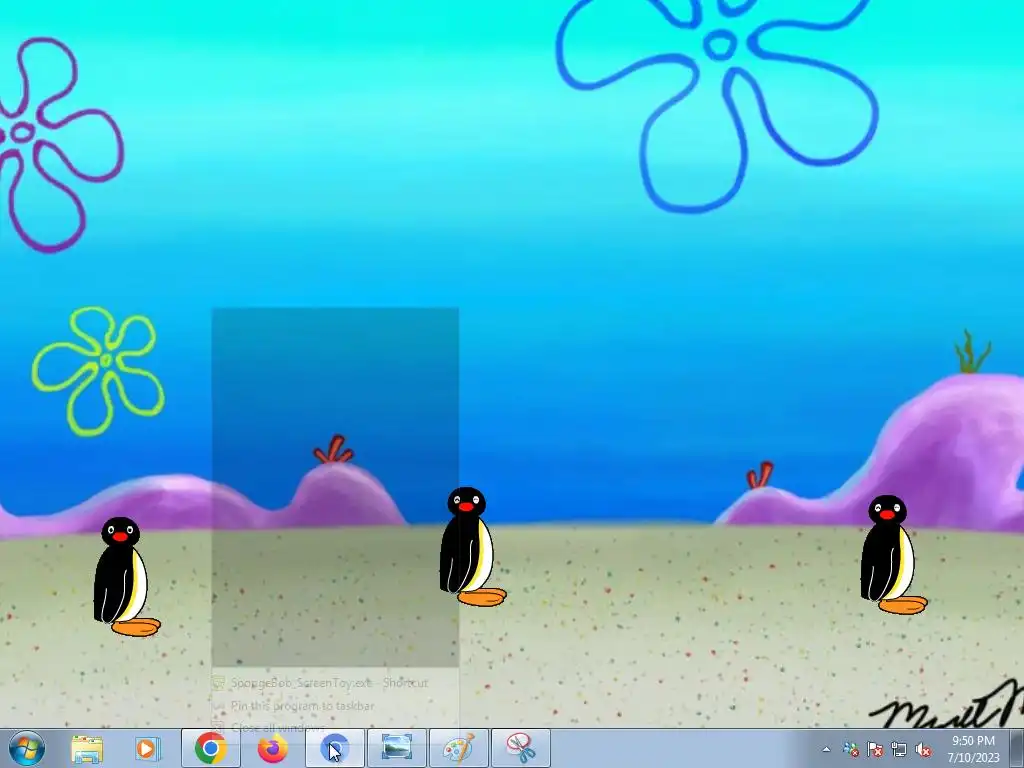This screenshot has height=768, width=1024.
Task: Open Paint from the taskbar
Action: click(458, 748)
